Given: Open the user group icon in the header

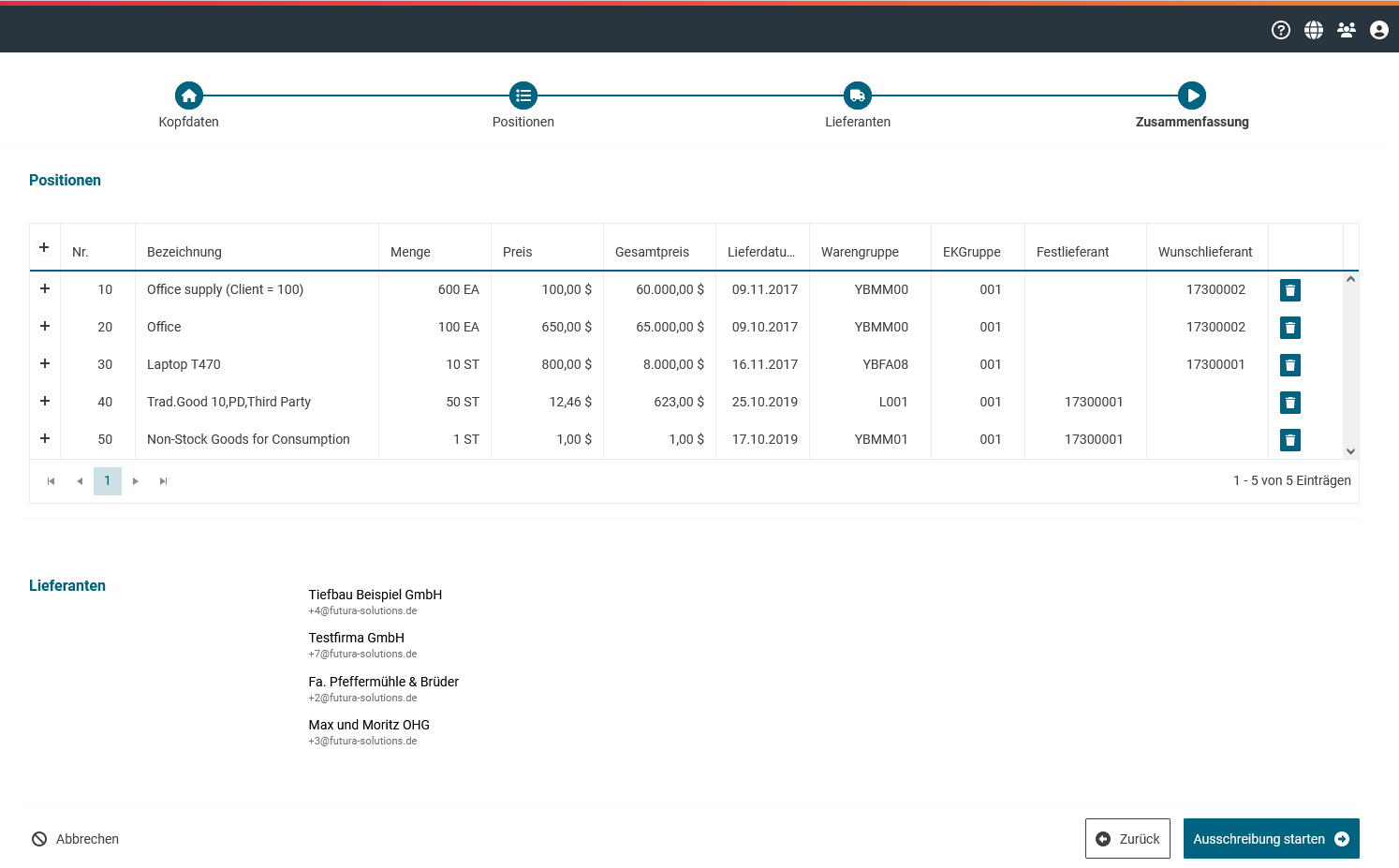Looking at the screenshot, I should 1347,30.
